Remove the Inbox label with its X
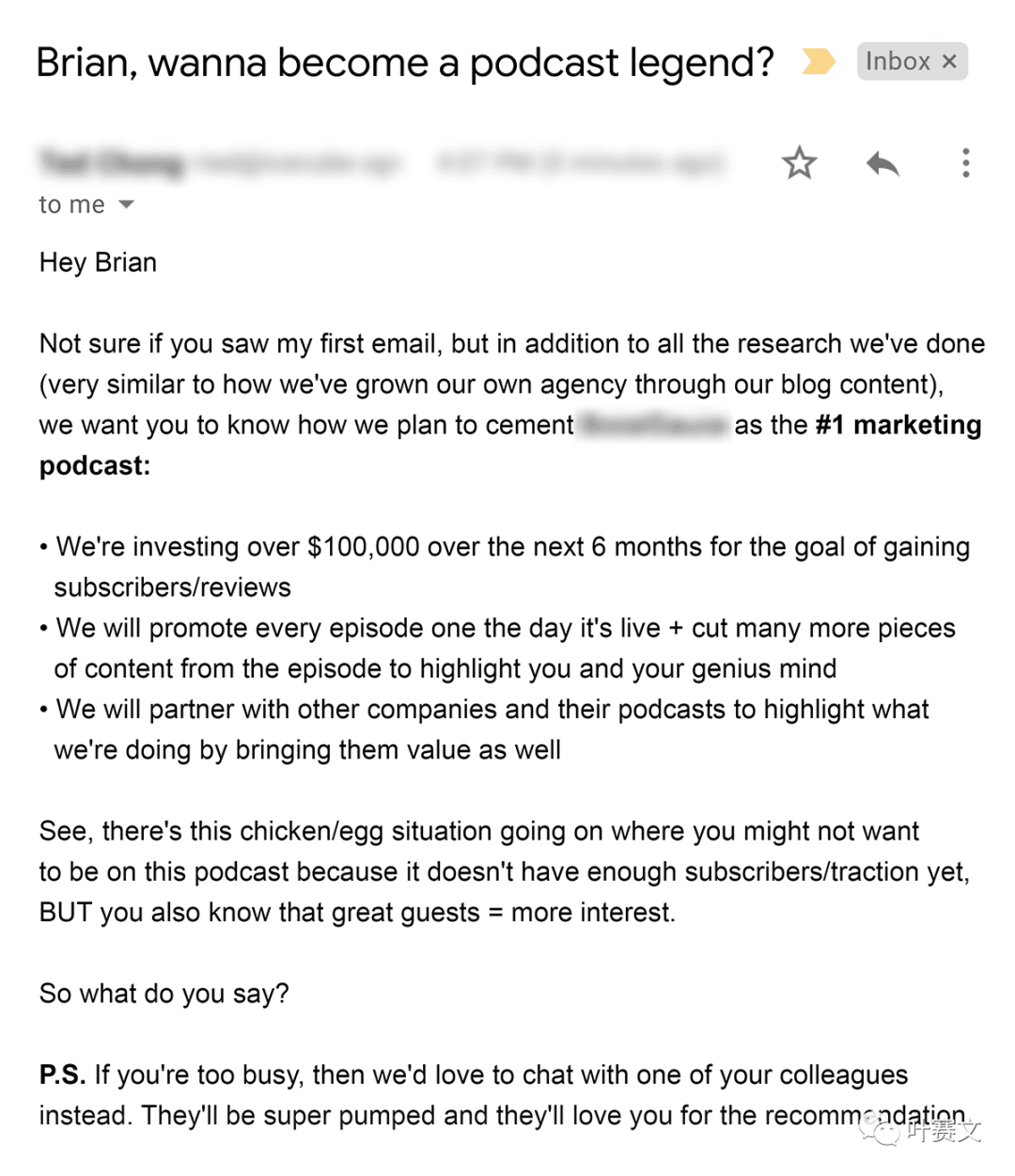This screenshot has height=1176, width=1015. pos(950,62)
